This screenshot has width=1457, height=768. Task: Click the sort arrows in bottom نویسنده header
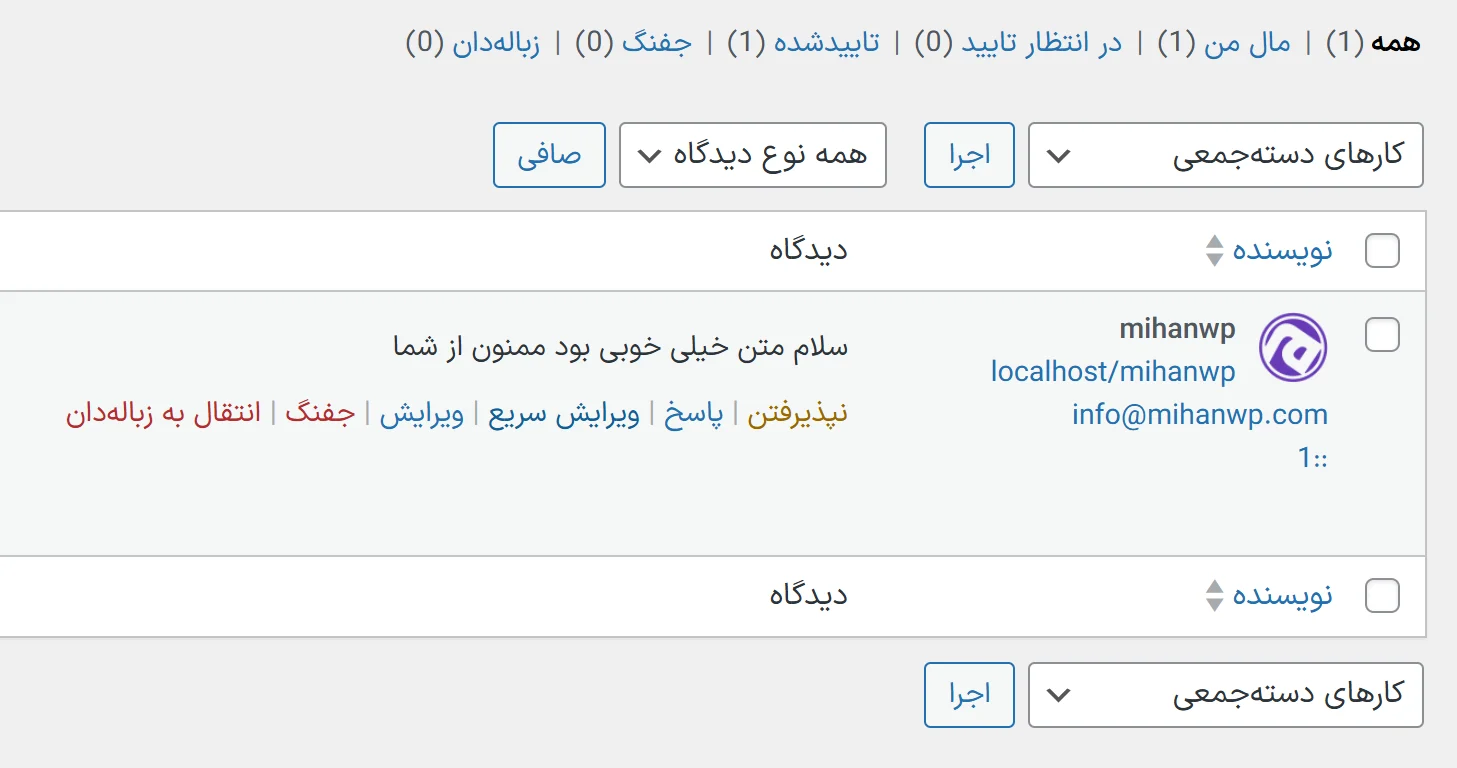[x=1215, y=595]
